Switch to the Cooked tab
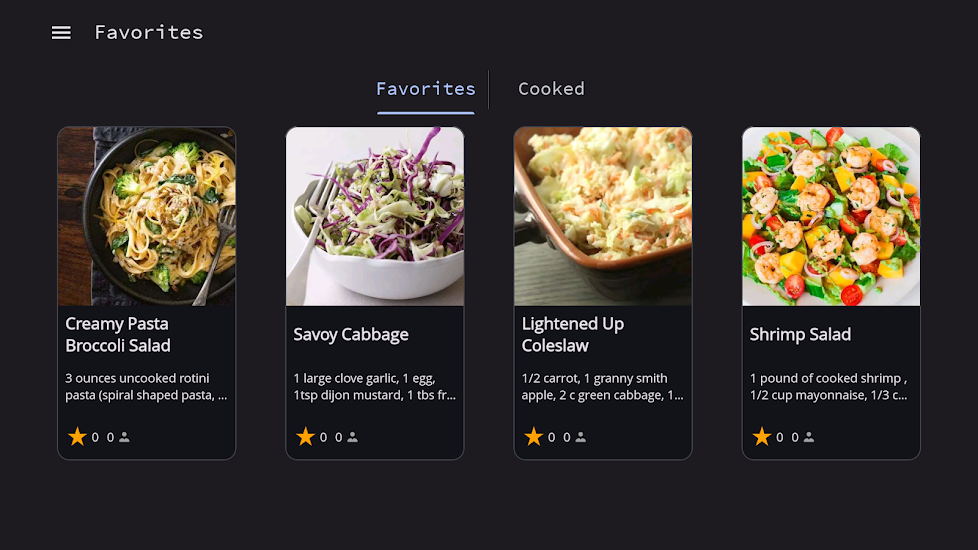Viewport: 978px width, 550px height. pyautogui.click(x=551, y=89)
